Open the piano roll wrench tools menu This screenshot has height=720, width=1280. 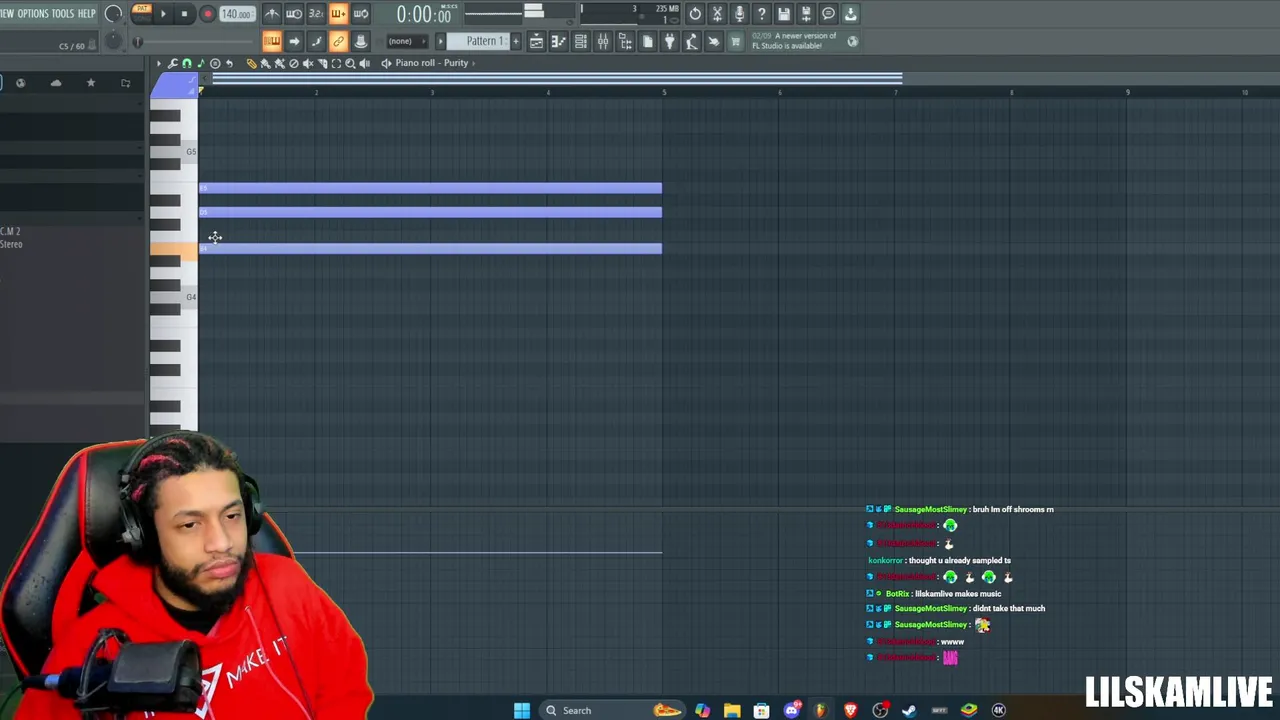pyautogui.click(x=172, y=63)
